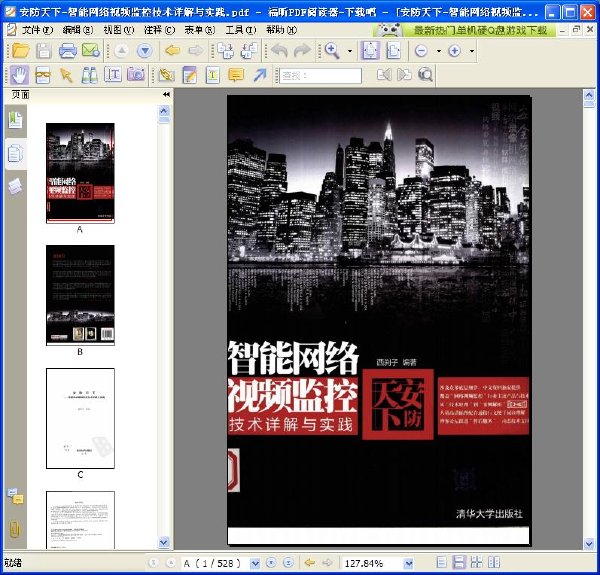Click last page button in status bar
600x575 pixels.
pyautogui.click(x=288, y=563)
